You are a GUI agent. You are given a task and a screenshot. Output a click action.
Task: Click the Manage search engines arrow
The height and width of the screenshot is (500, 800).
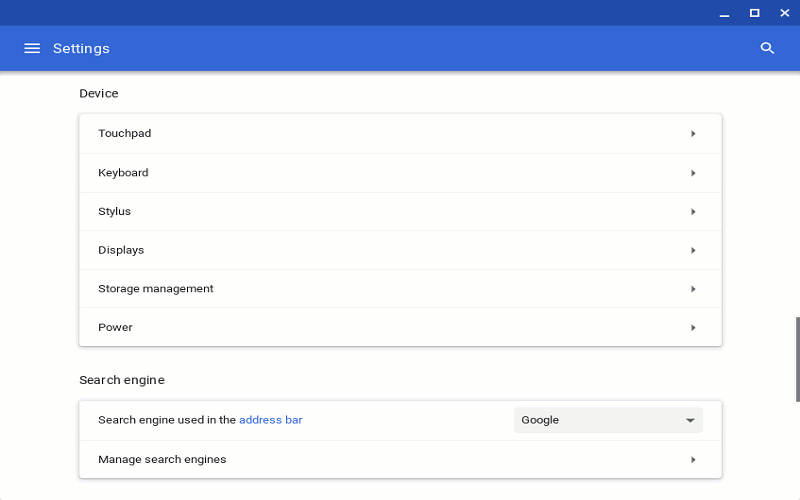pyautogui.click(x=693, y=460)
